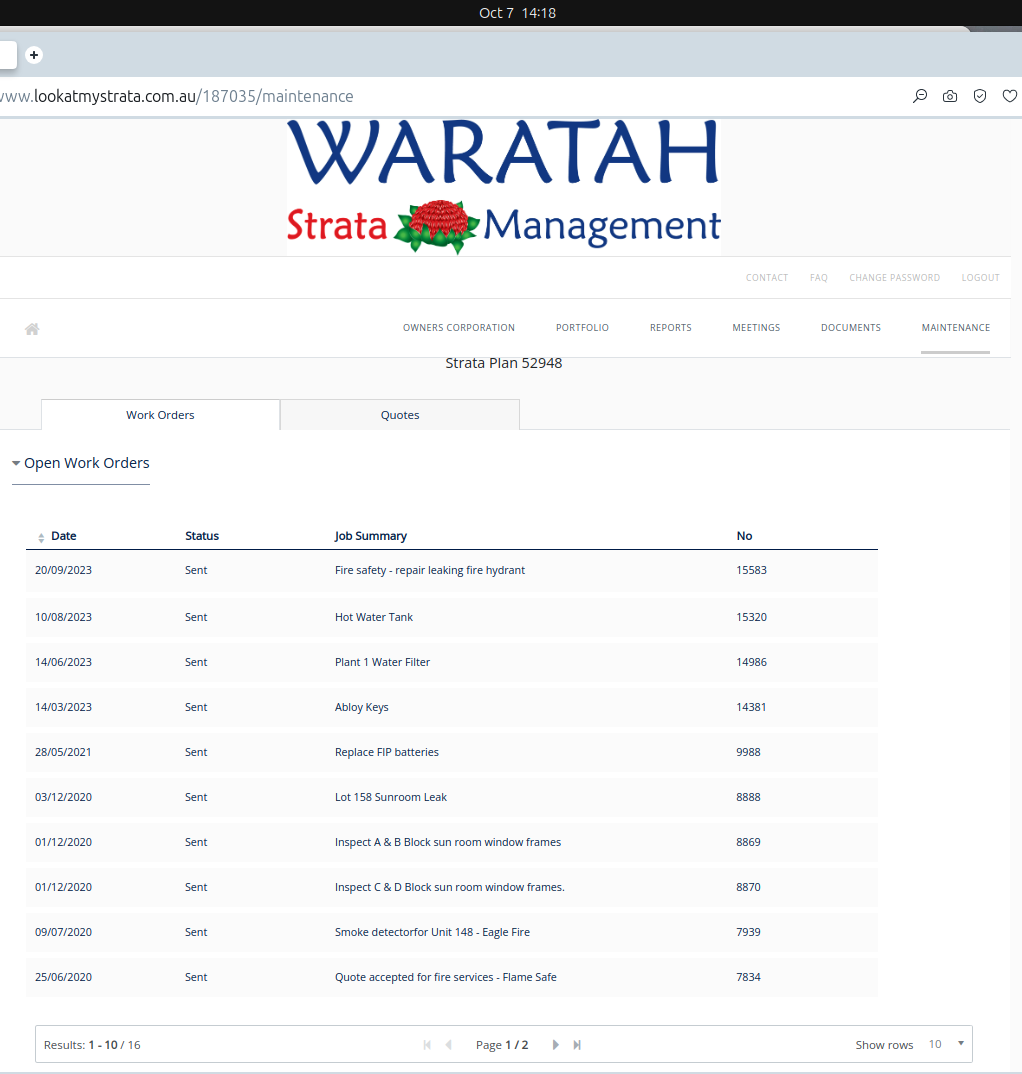
Task: Open the shield privacy icon in address bar
Action: click(980, 96)
